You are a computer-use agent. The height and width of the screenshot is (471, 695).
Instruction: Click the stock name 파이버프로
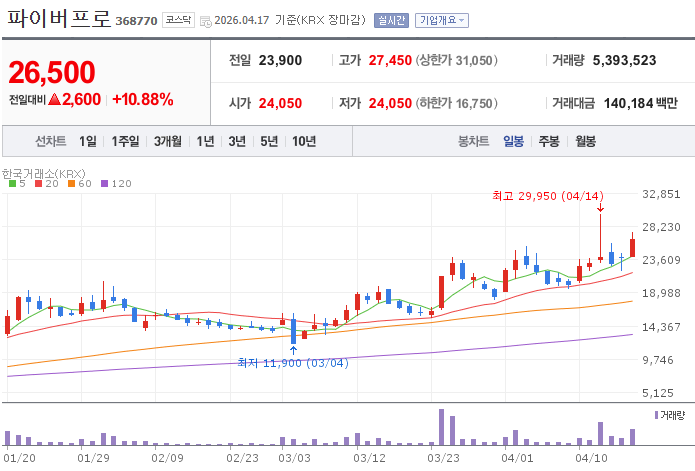[x=59, y=18]
